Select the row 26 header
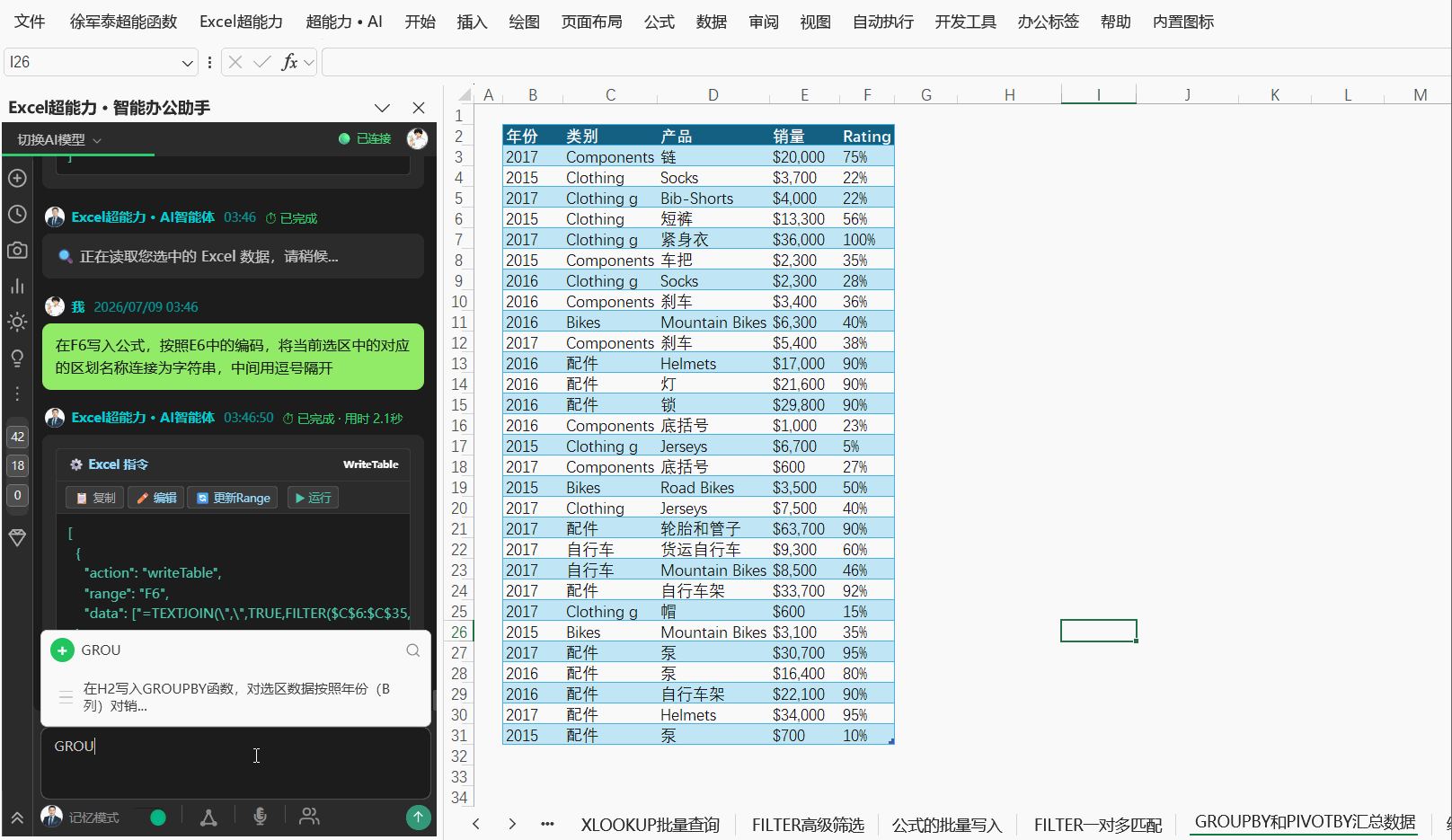This screenshot has width=1452, height=840. [x=459, y=632]
